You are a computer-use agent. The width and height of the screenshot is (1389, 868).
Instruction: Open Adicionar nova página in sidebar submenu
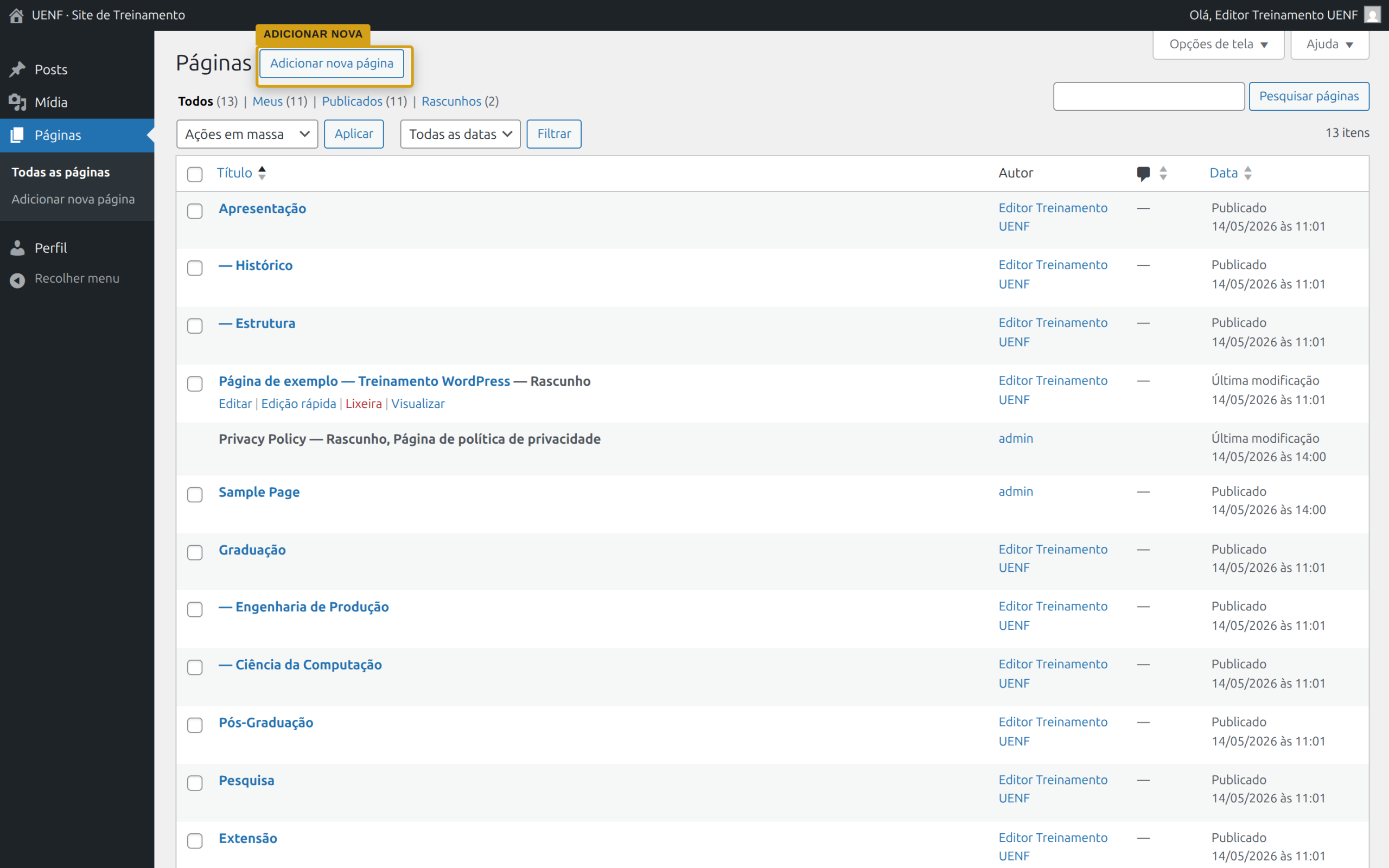click(x=73, y=199)
